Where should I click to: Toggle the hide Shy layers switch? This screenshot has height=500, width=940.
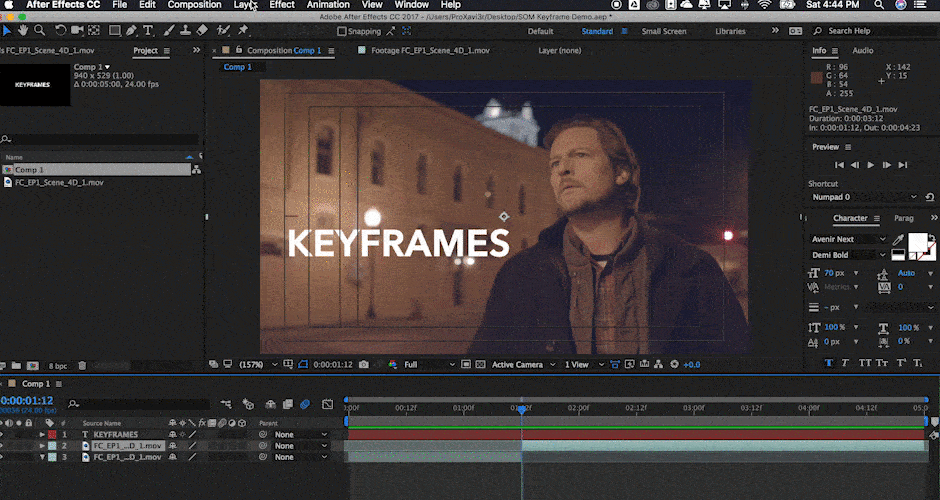point(270,404)
